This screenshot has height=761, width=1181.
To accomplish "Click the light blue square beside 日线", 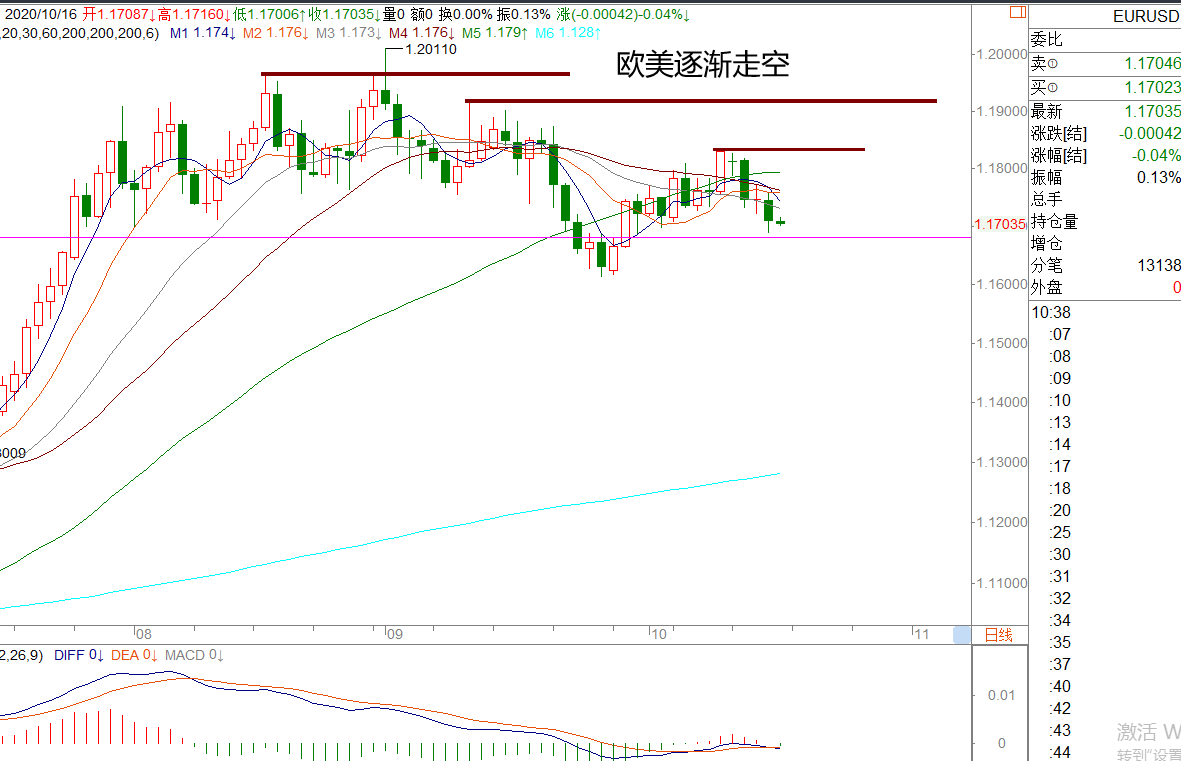I will [962, 634].
